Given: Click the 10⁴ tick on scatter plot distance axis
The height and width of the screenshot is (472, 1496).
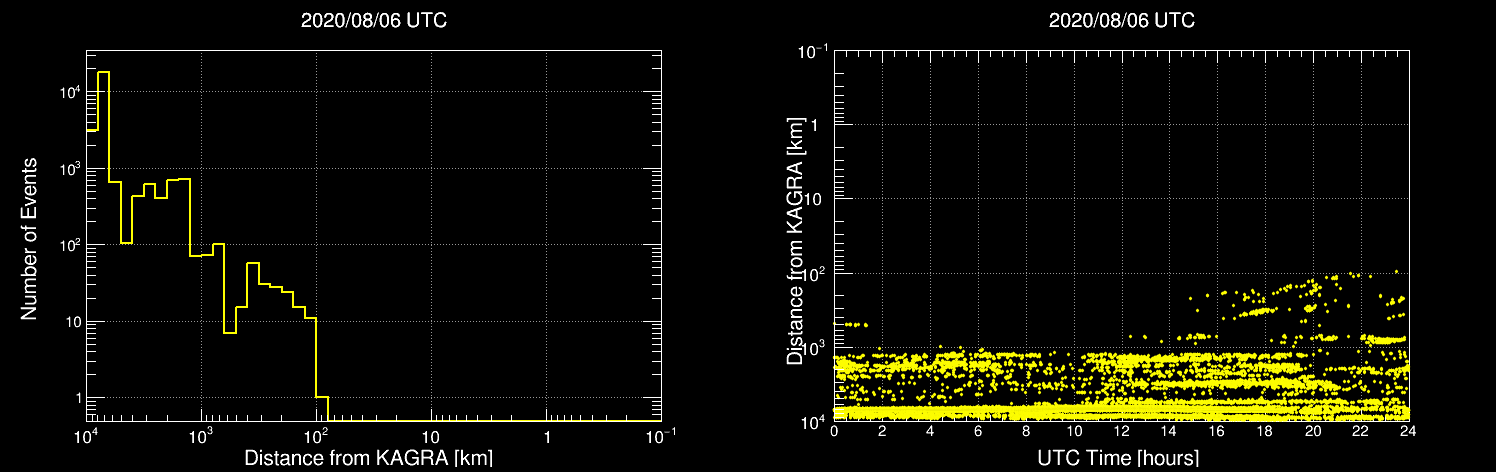Looking at the screenshot, I should coord(813,420).
